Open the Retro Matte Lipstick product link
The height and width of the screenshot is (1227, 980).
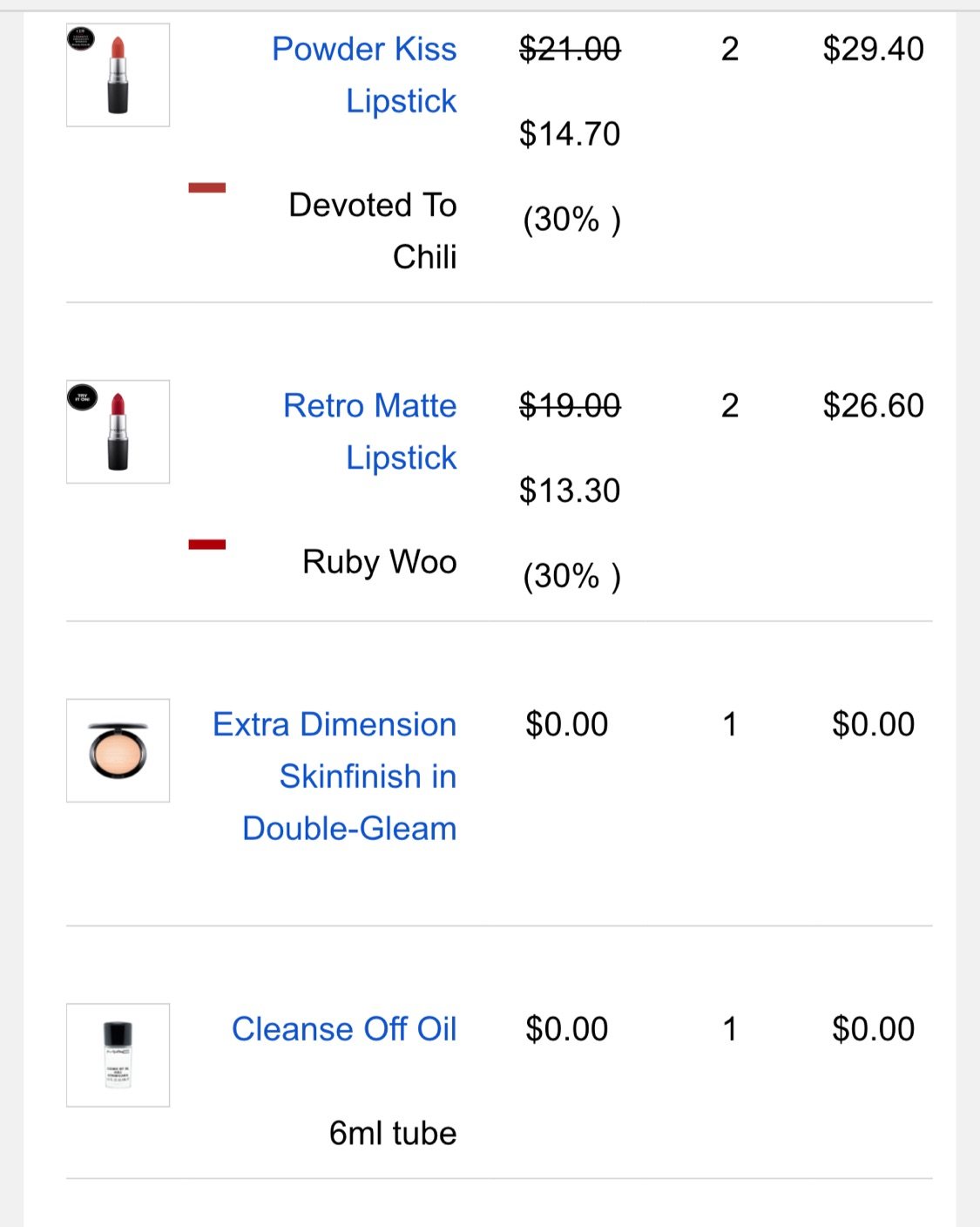pyautogui.click(x=370, y=431)
